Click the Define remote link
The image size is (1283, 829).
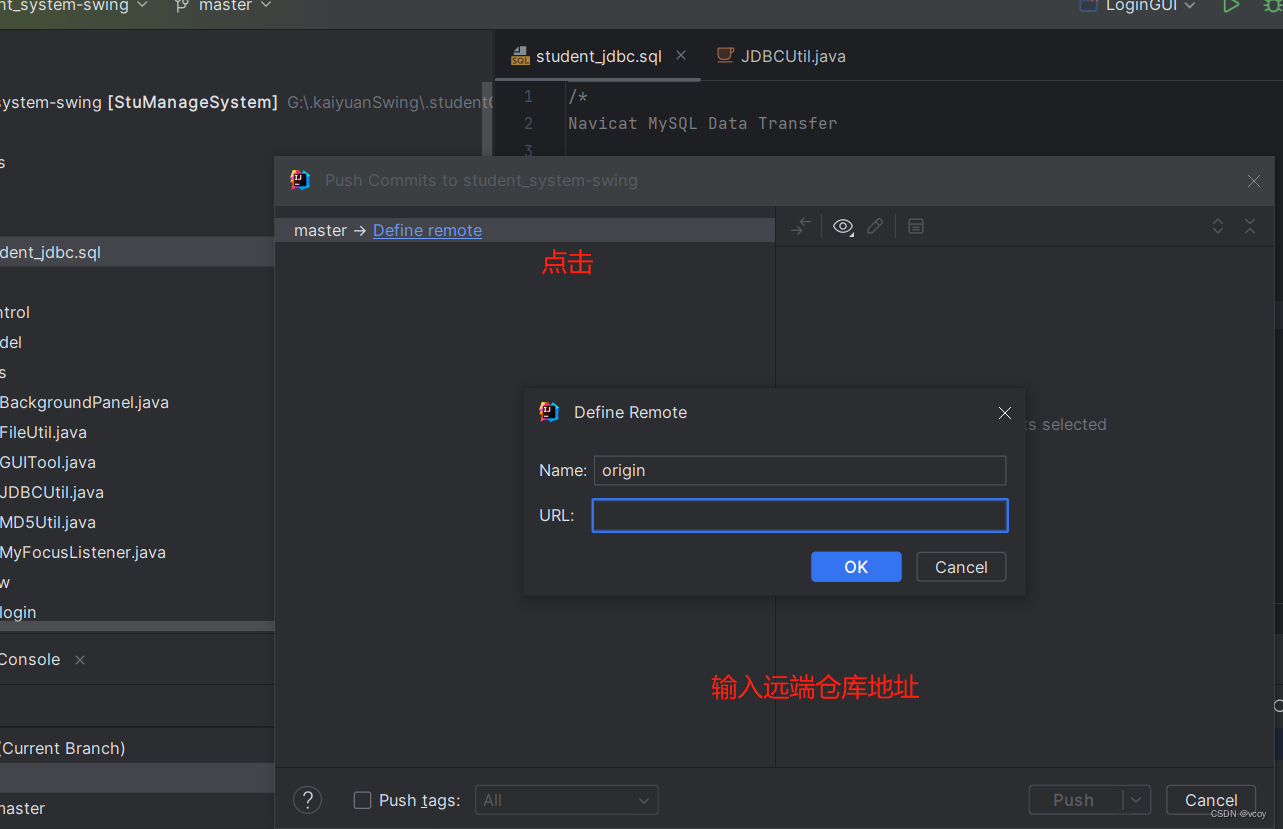click(x=427, y=230)
